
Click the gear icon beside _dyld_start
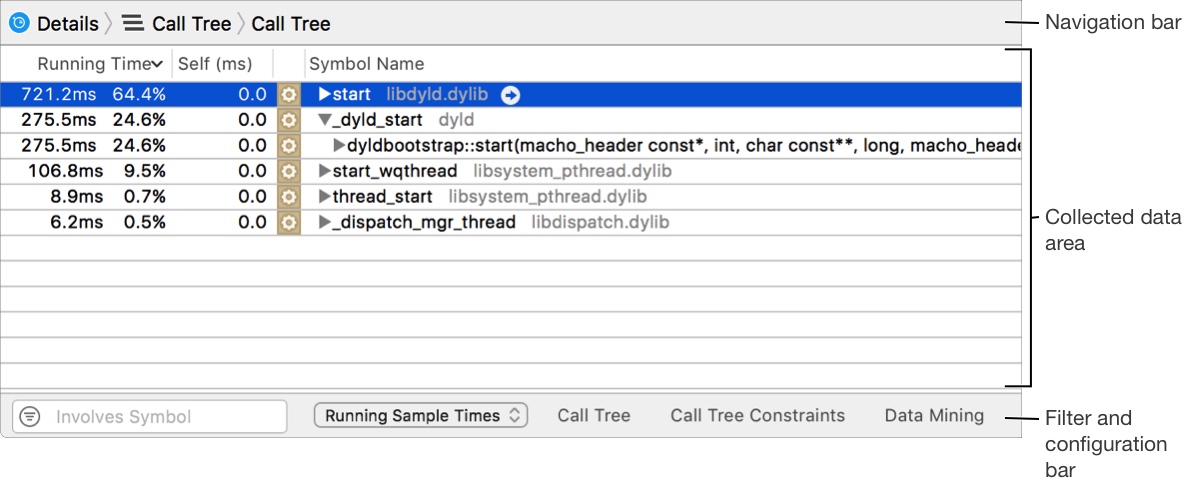point(289,120)
